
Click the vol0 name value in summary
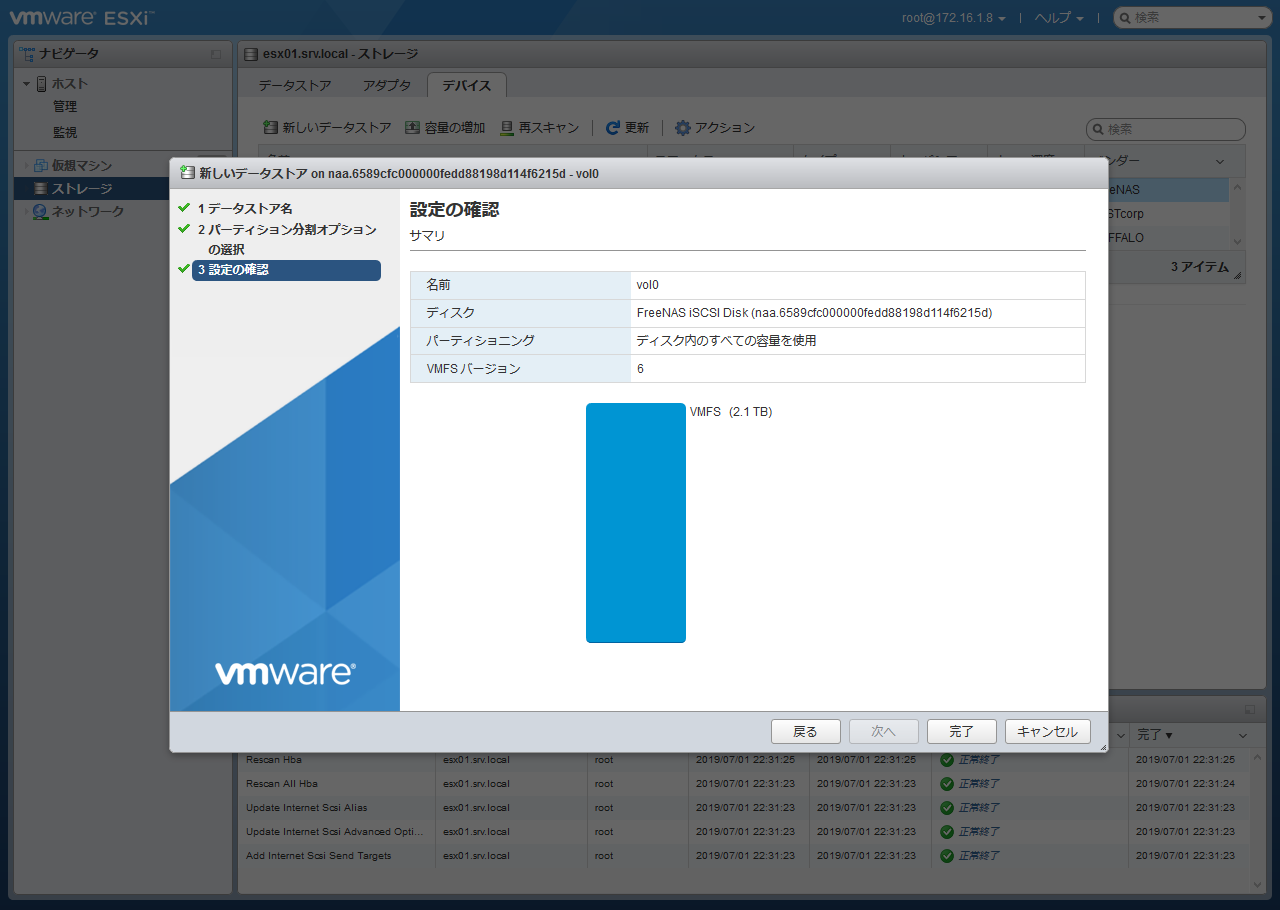click(647, 285)
